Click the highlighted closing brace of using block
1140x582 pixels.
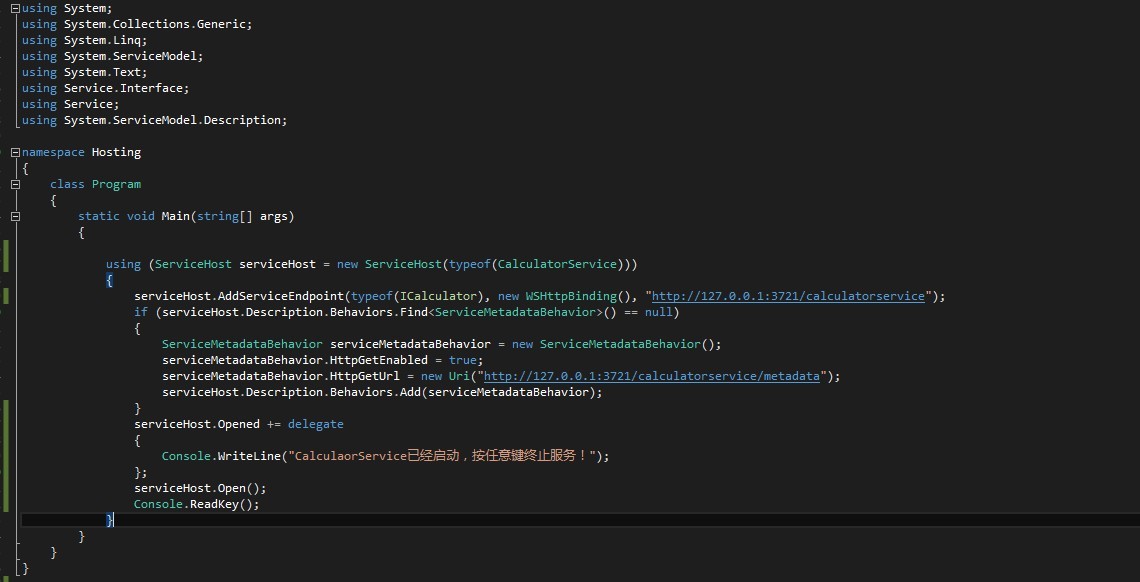coord(110,520)
